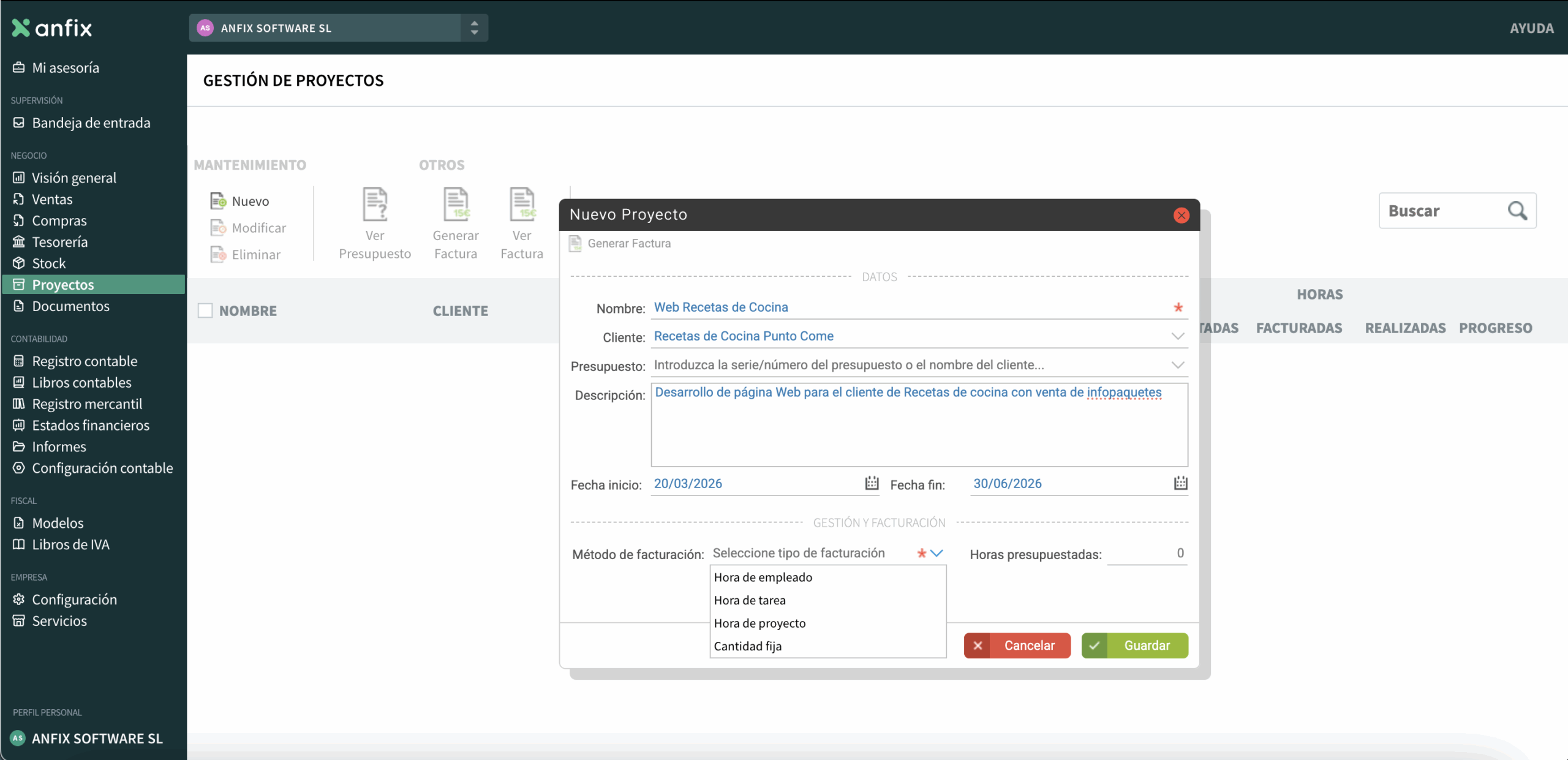Expand the Cliente dropdown arrow
1568x760 pixels.
click(x=1177, y=336)
